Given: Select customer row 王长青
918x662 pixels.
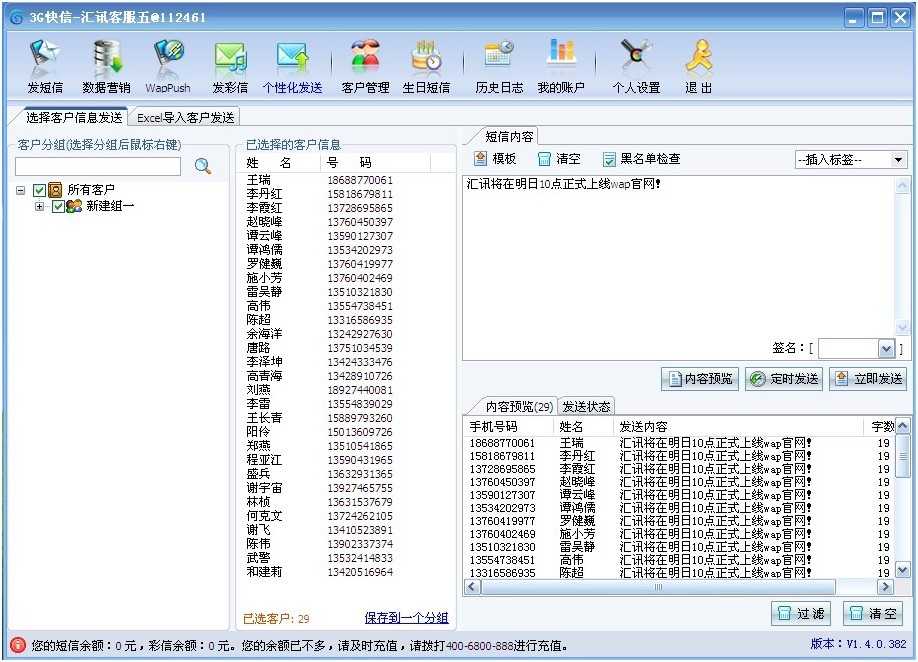Looking at the screenshot, I should point(345,418).
